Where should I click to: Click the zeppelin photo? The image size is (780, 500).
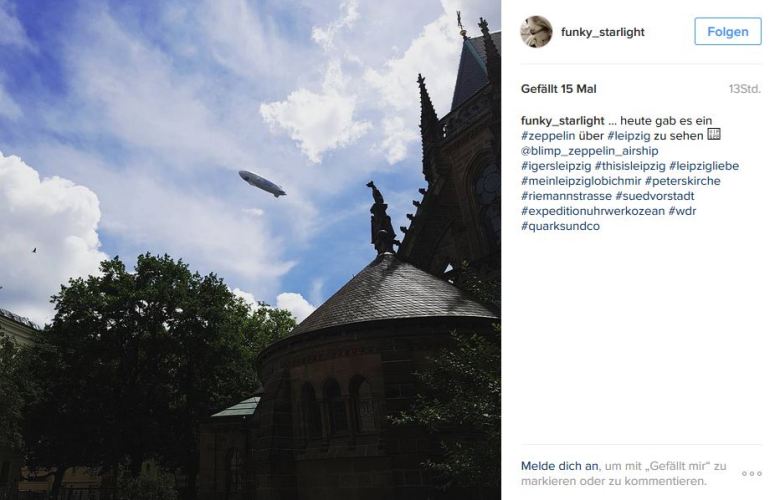pos(250,250)
